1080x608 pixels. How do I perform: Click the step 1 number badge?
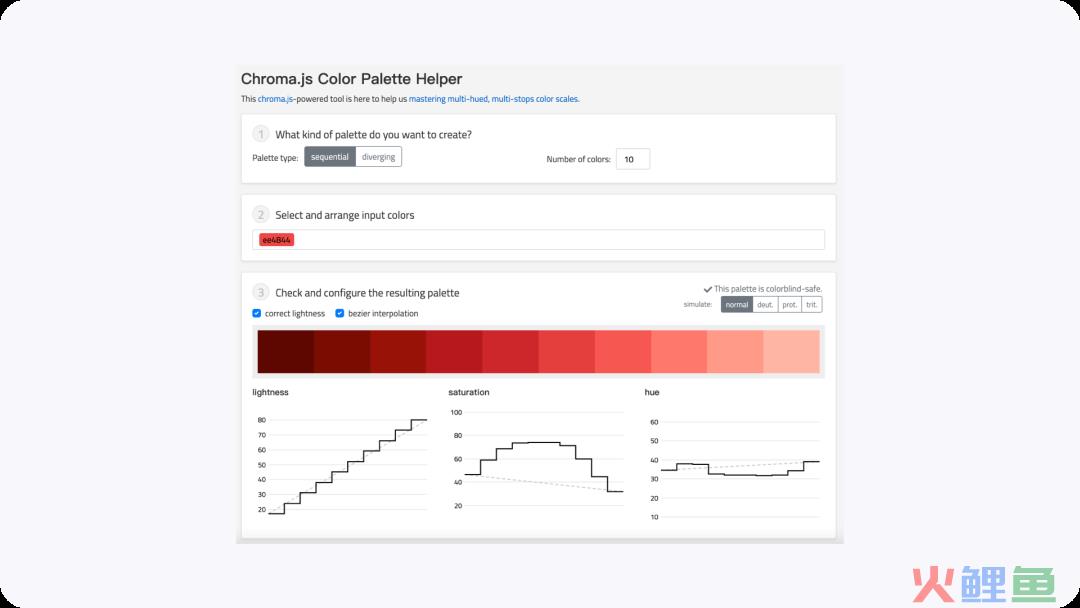point(260,134)
